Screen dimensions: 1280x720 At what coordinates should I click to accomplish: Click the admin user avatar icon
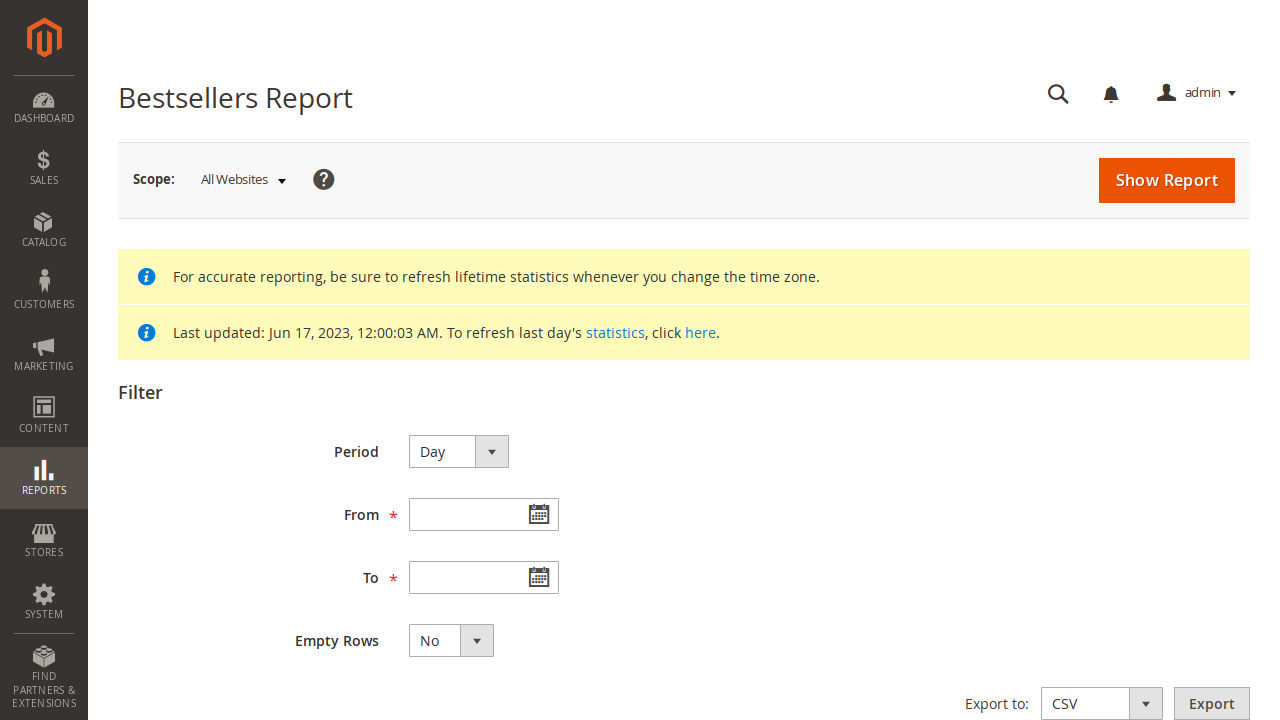click(x=1166, y=92)
